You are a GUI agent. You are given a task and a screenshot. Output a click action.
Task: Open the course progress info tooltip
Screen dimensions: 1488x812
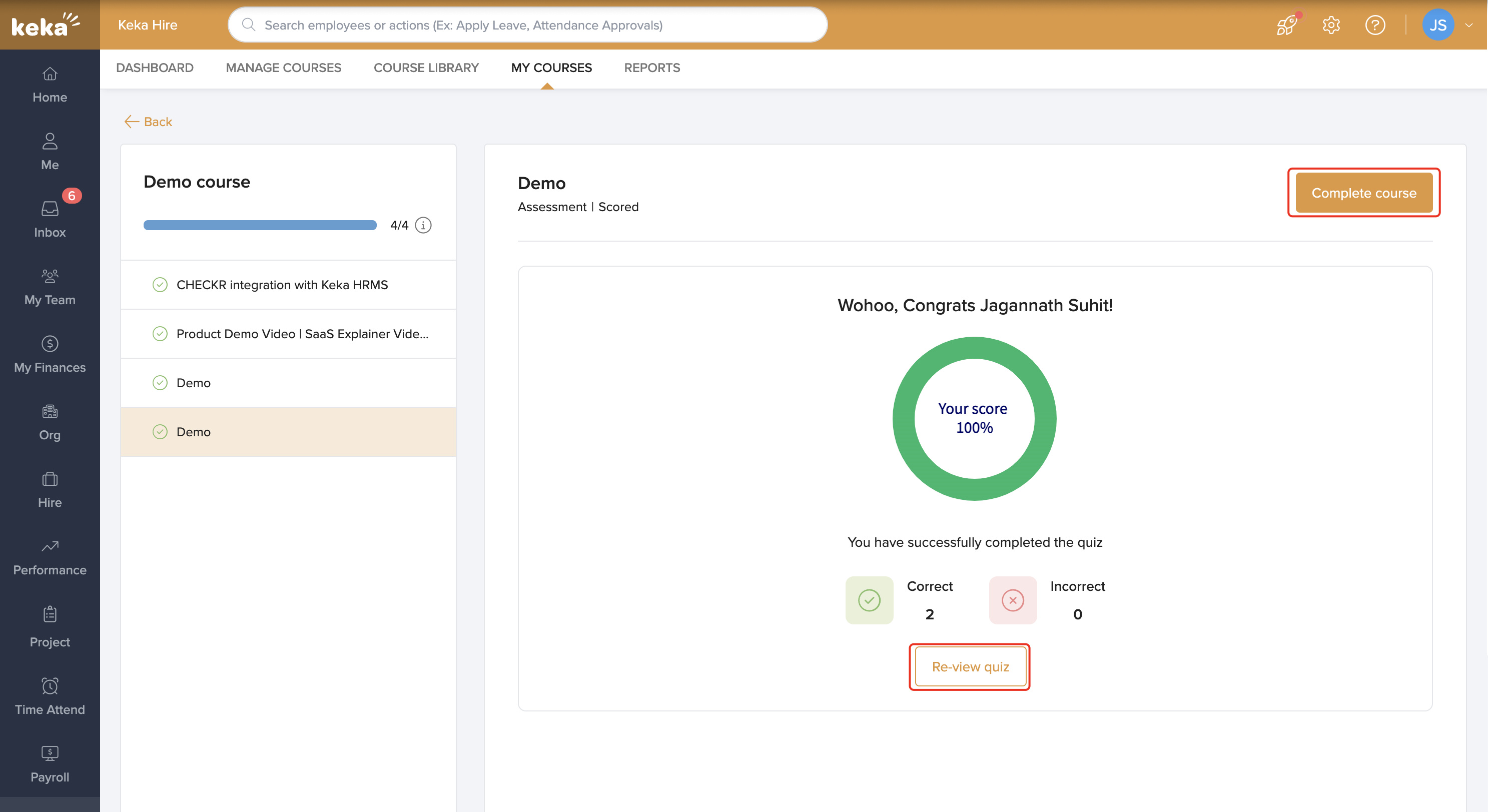click(x=423, y=225)
